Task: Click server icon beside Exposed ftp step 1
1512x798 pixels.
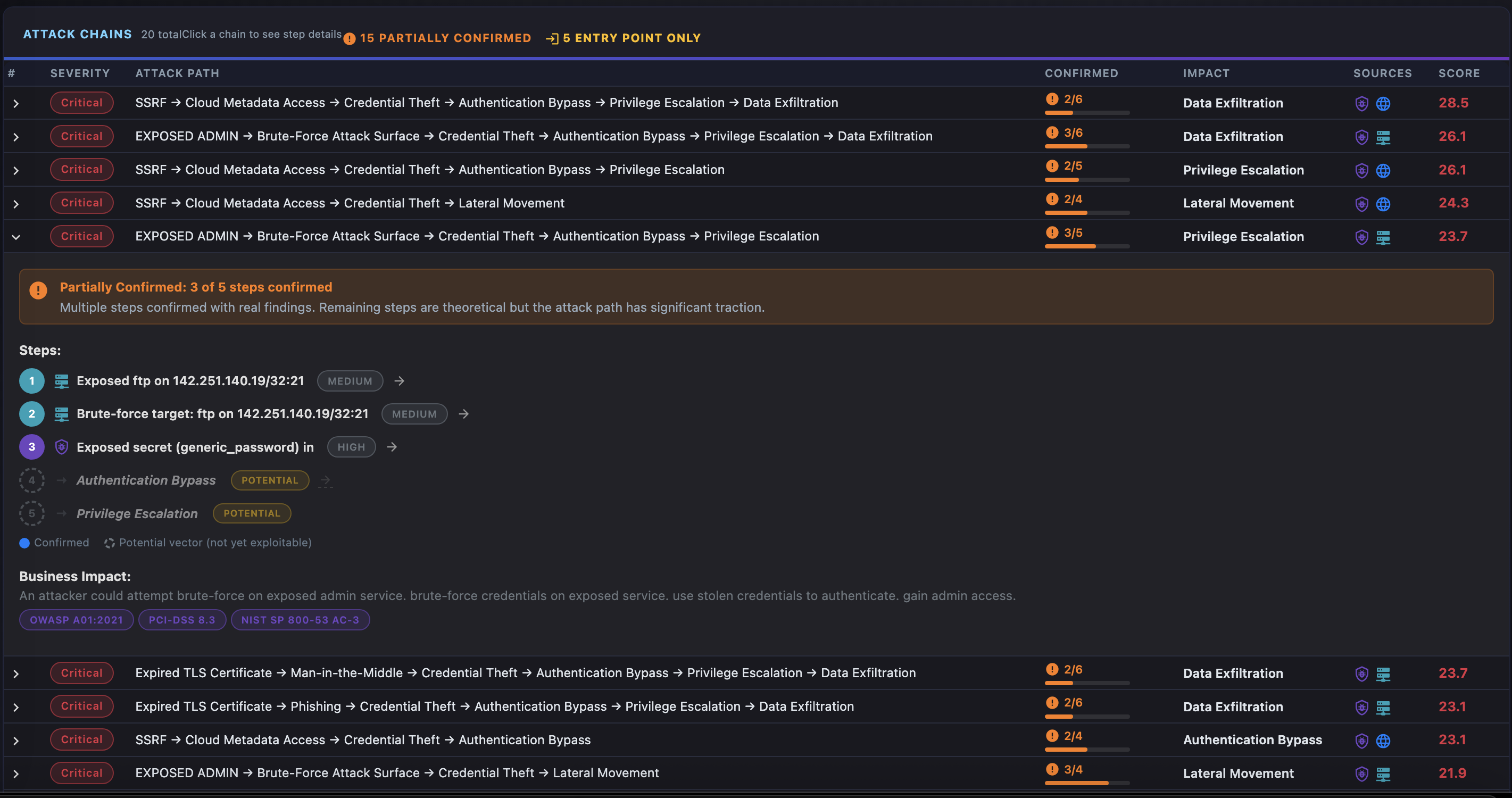Action: (62, 381)
